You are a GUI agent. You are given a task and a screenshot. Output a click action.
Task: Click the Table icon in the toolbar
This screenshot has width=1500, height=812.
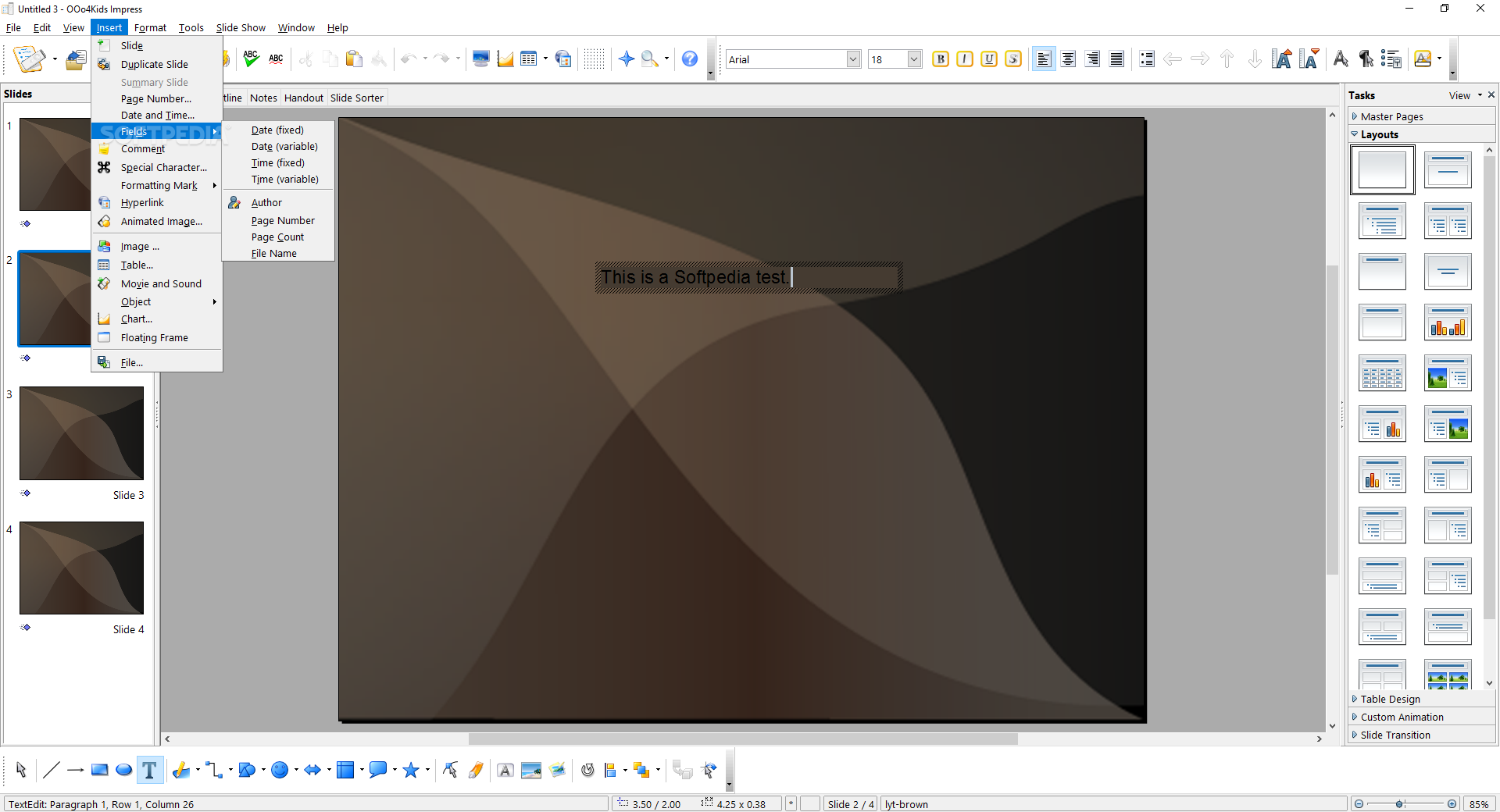529,59
